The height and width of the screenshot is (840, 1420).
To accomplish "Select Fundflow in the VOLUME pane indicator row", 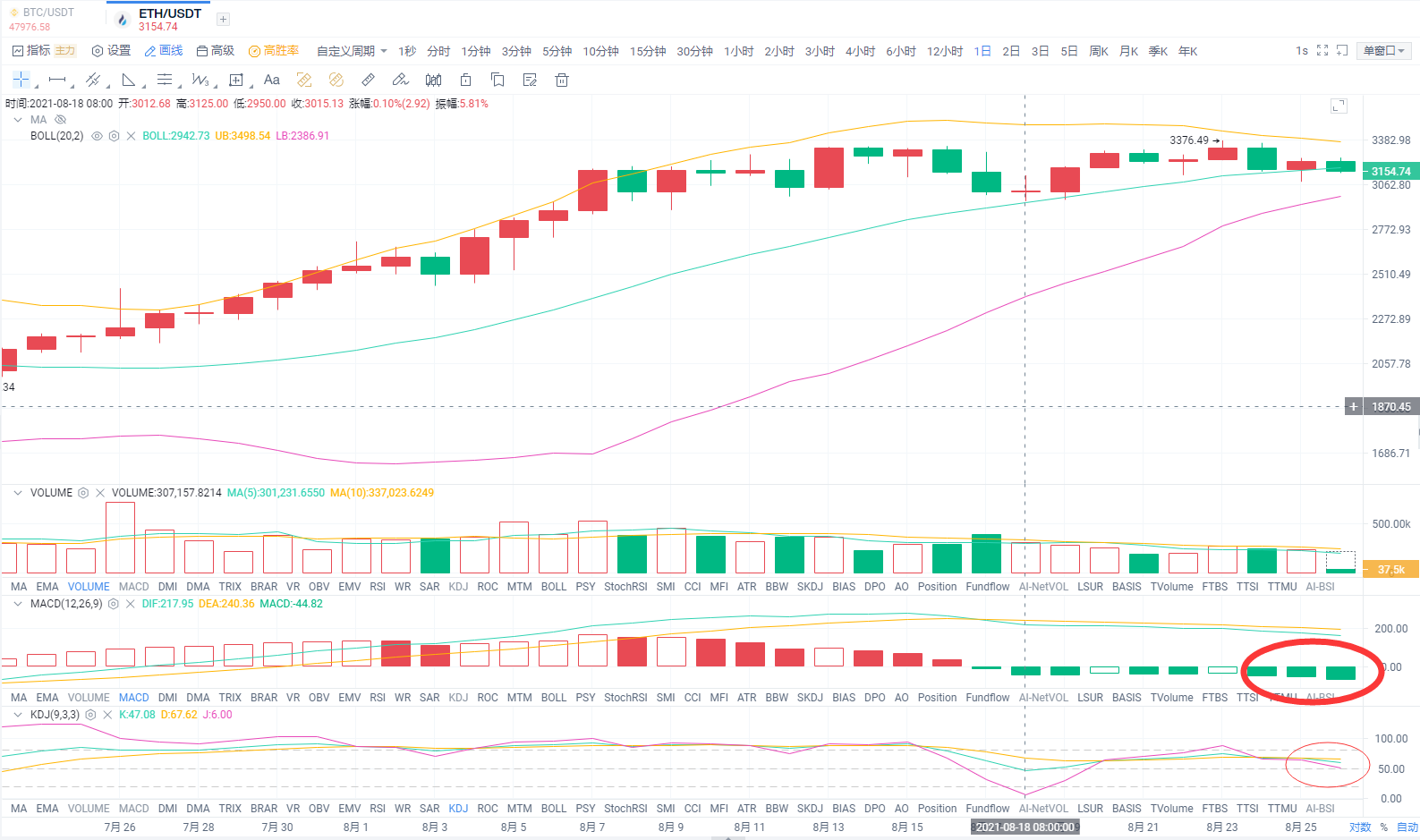I will click(988, 587).
